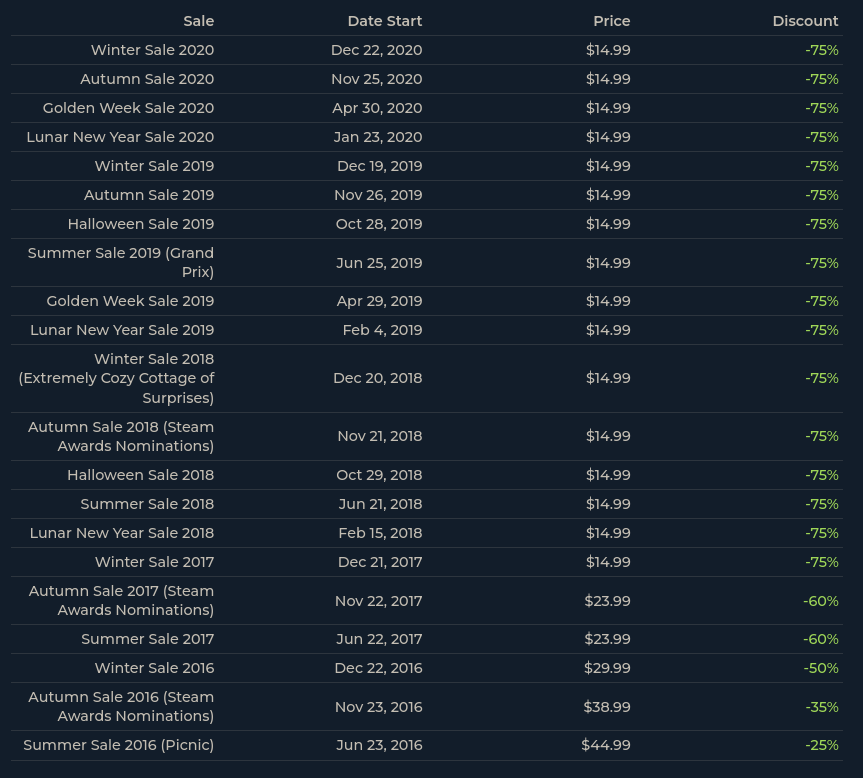
Task: Click Winter Sale 2017 entry
Action: [x=154, y=562]
